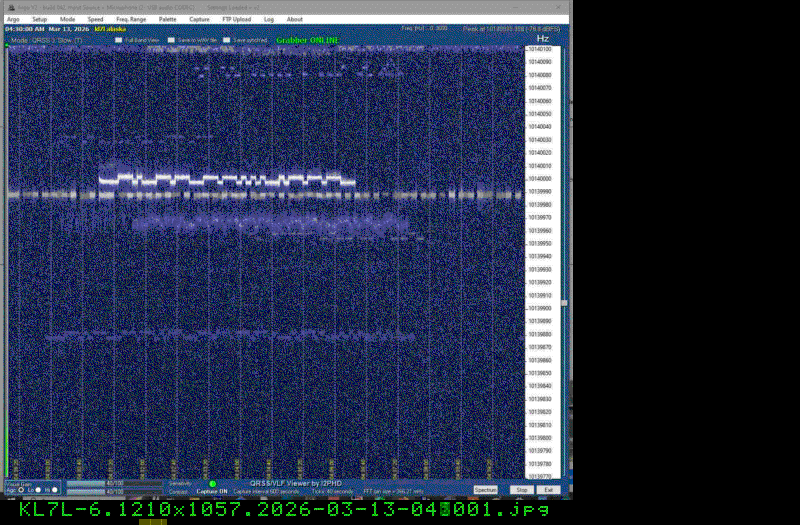Open the Capture menu

point(198,19)
